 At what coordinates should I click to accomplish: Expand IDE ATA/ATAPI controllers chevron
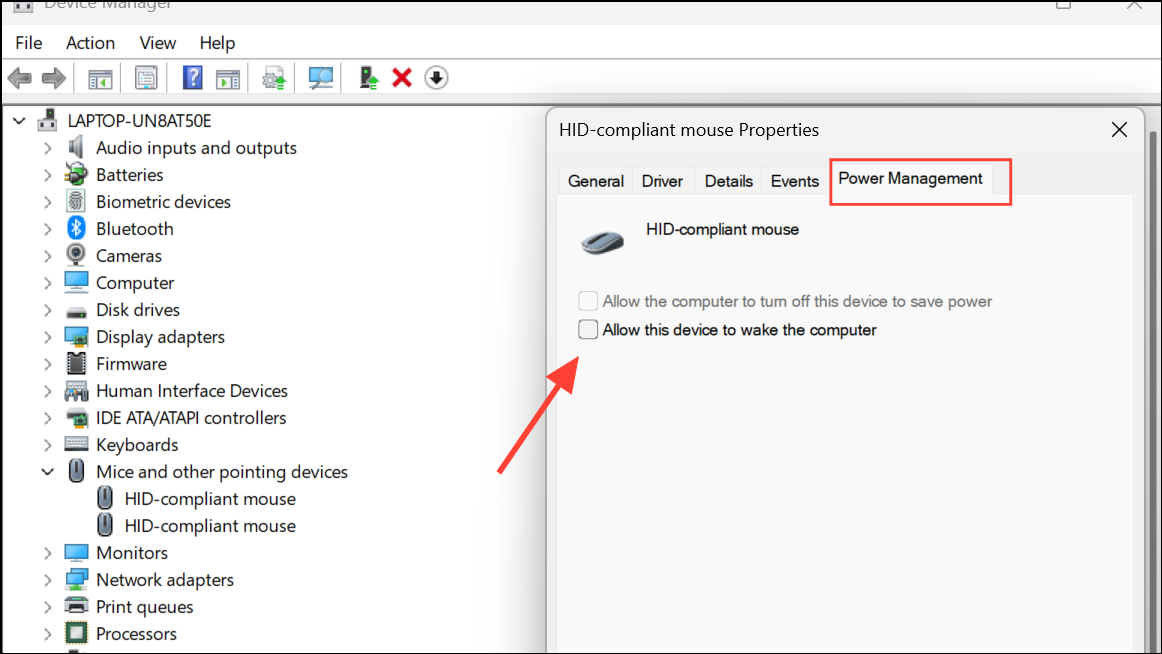[x=47, y=418]
